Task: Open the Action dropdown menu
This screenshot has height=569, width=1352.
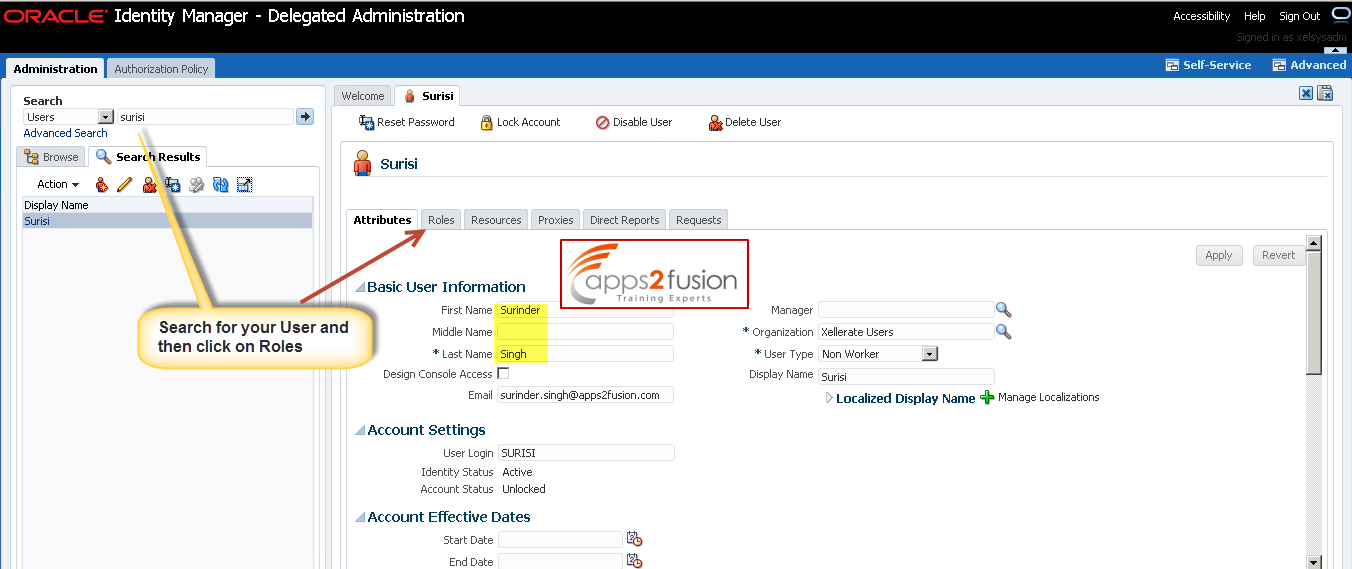Action: pos(58,184)
